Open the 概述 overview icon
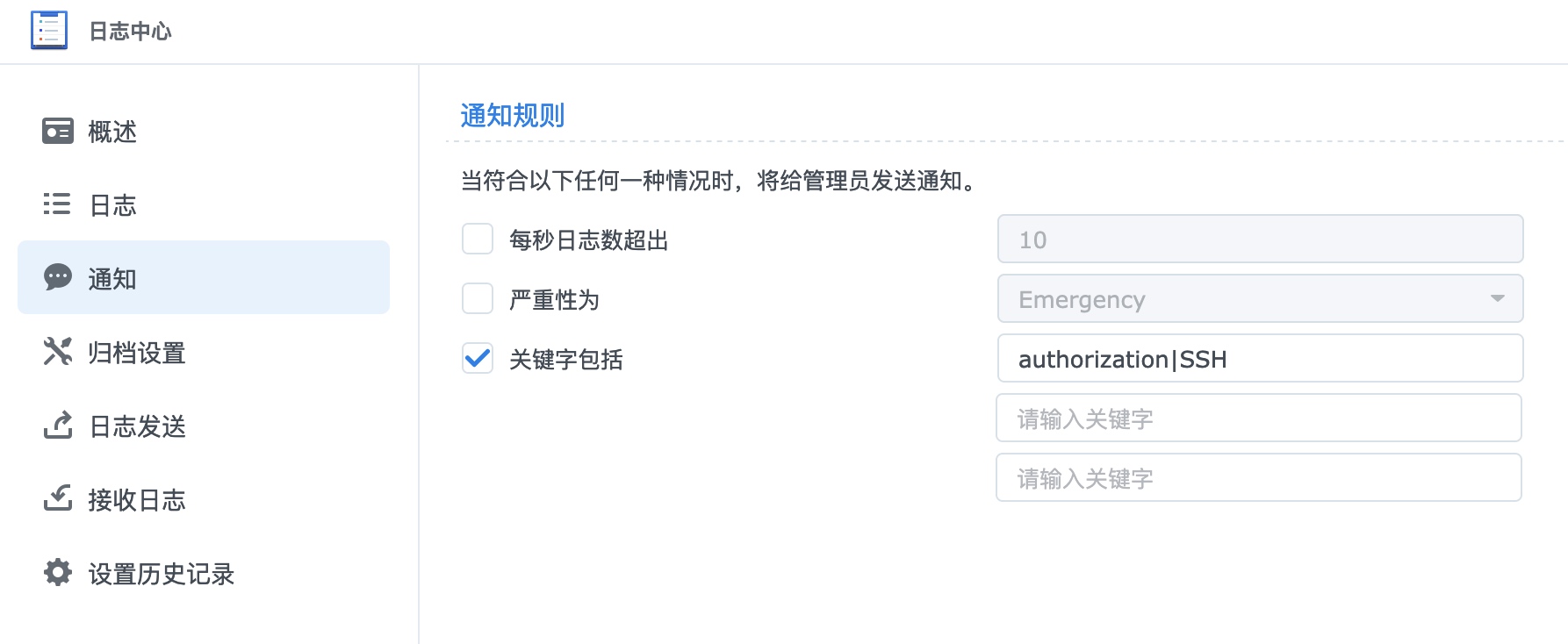This screenshot has height=644, width=1568. [x=58, y=132]
